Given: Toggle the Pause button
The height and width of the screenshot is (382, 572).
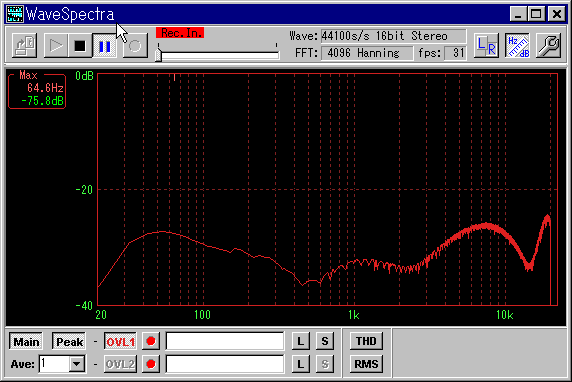Looking at the screenshot, I should pos(104,46).
